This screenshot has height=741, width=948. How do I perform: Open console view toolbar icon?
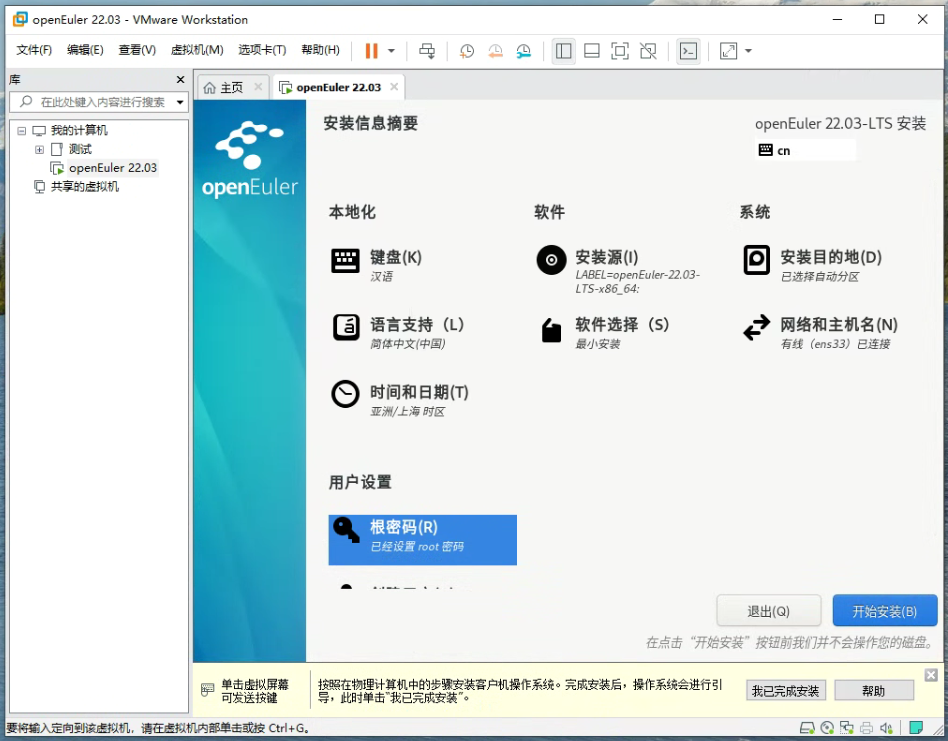coord(689,51)
